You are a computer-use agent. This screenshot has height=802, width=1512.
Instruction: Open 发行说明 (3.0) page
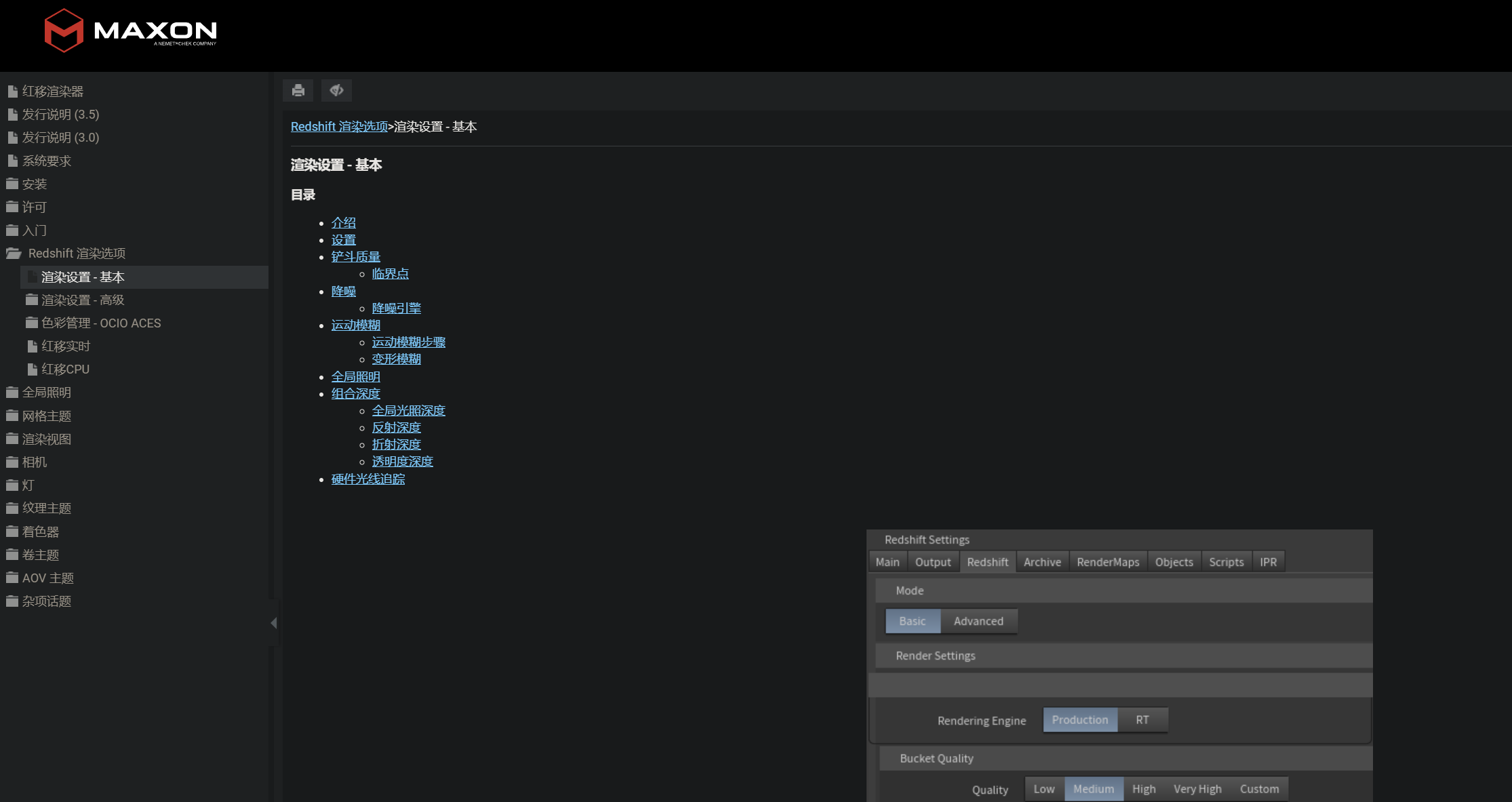tap(60, 137)
